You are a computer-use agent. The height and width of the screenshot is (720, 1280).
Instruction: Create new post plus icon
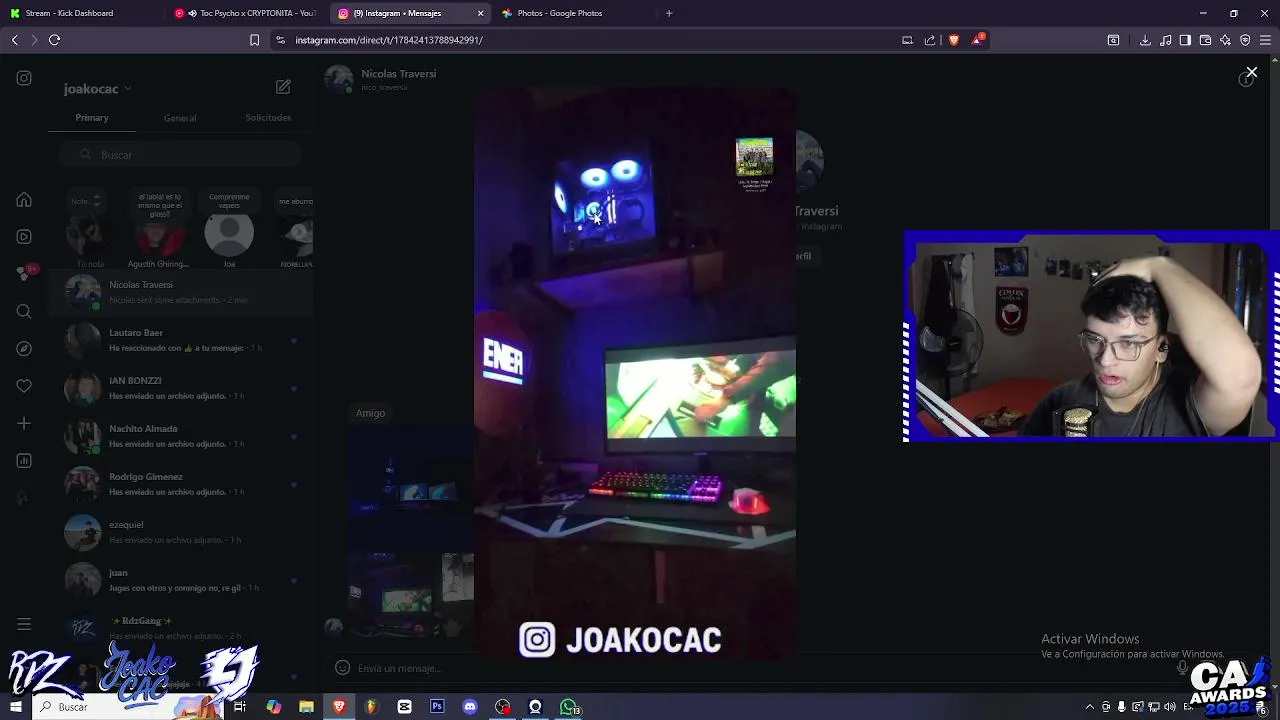click(24, 423)
